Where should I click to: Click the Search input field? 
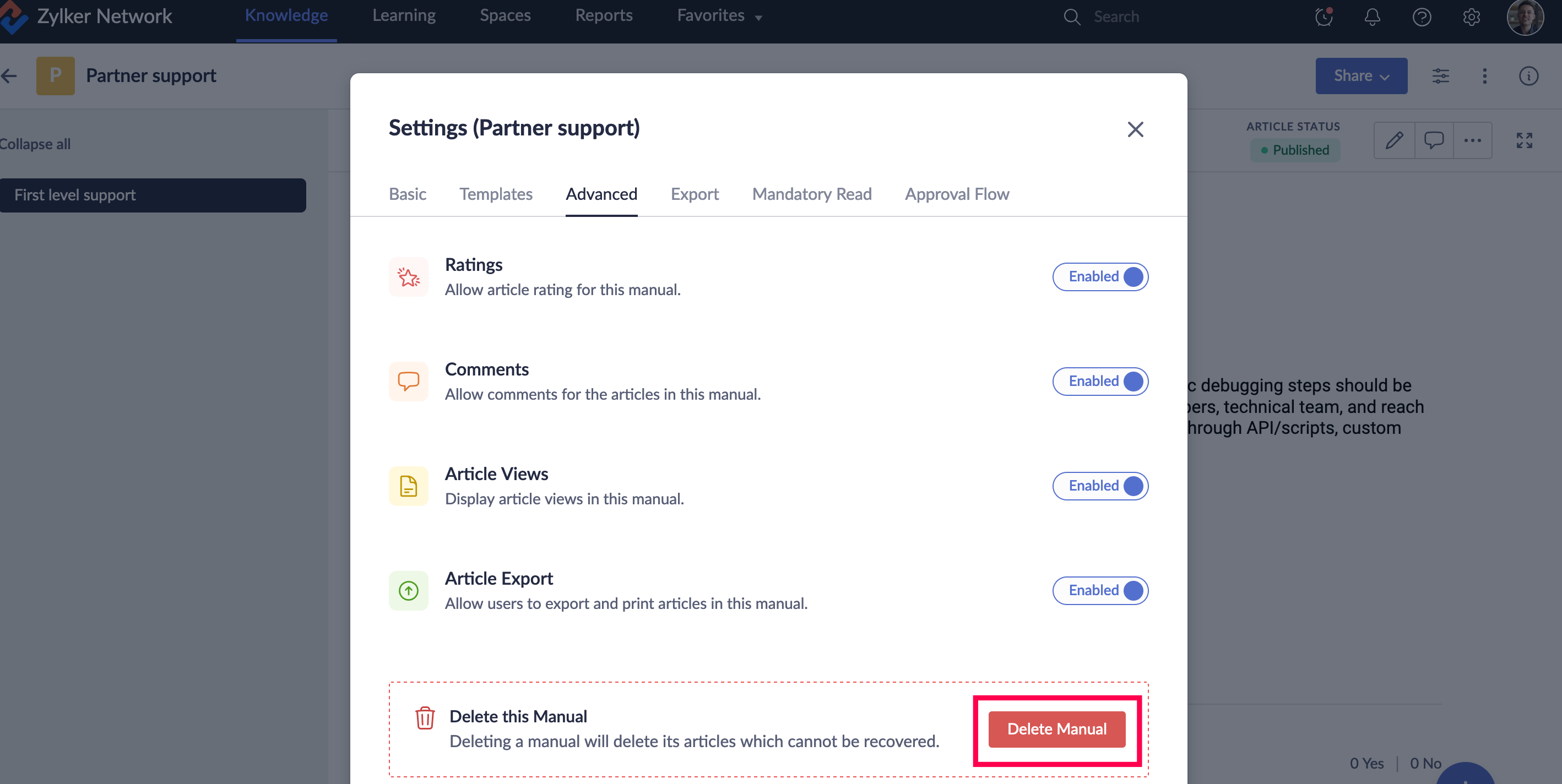pos(1152,17)
